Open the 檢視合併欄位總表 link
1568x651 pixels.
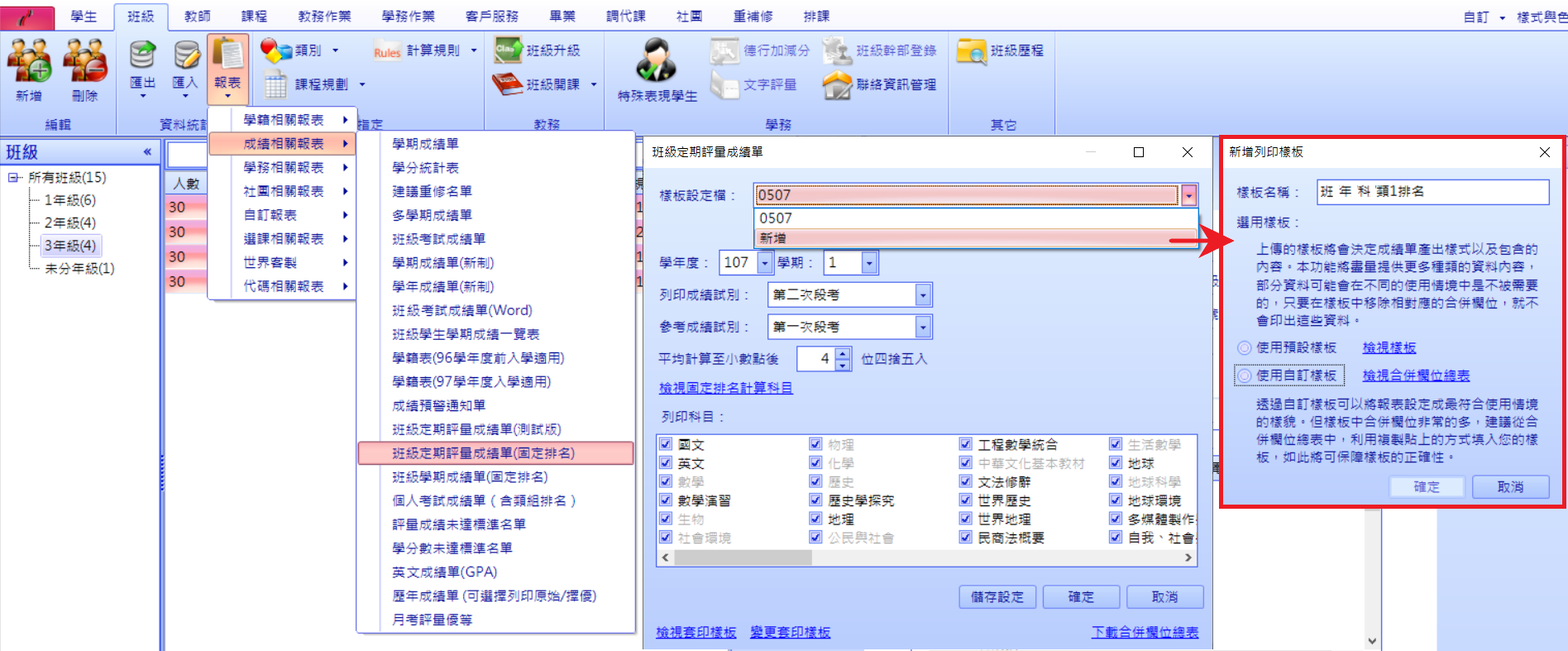[x=1416, y=376]
